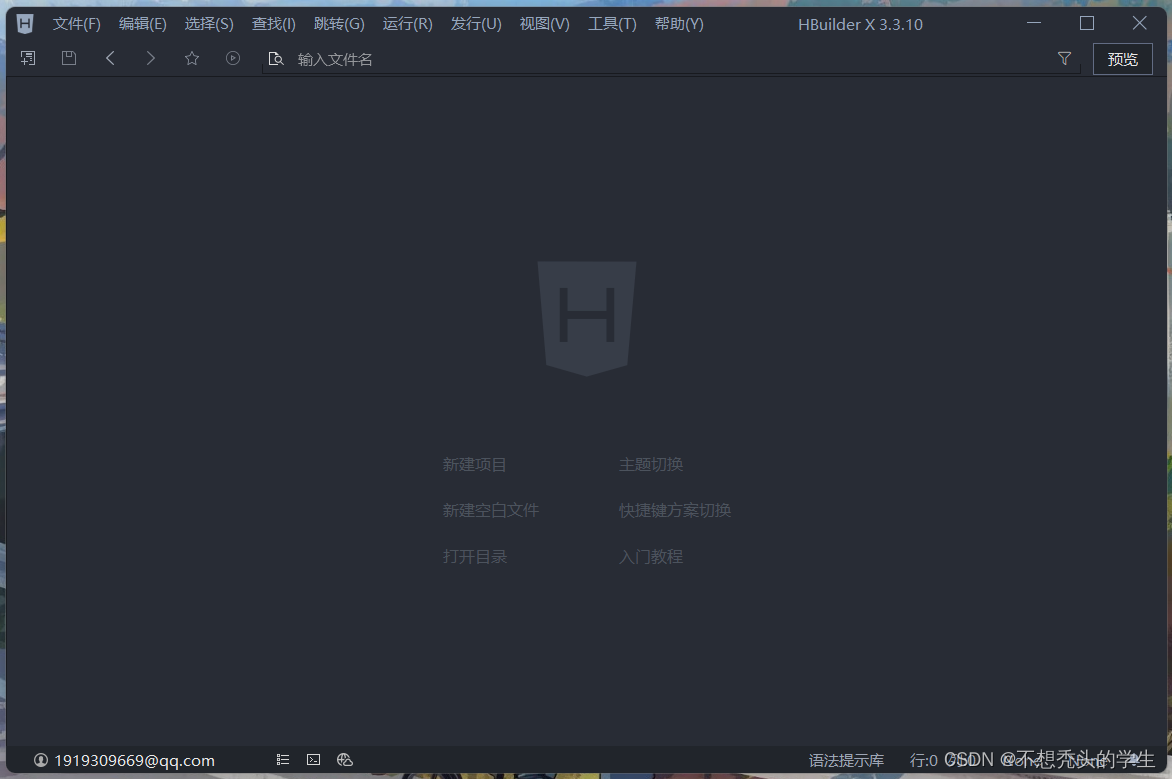Open the 发行(U) menu
Screen dimensions: 1172x779
point(476,24)
